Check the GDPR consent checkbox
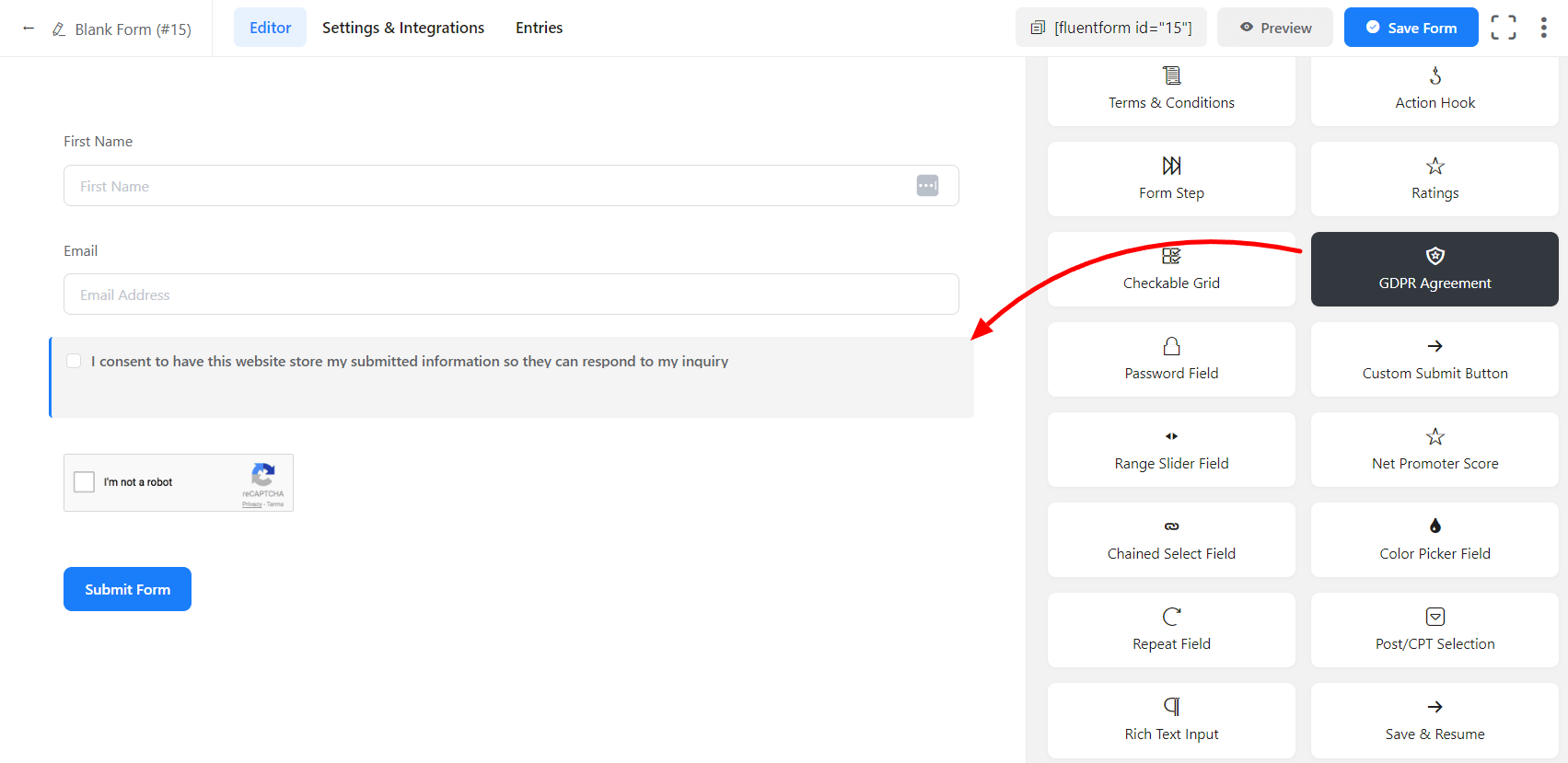The image size is (1568, 763). [74, 361]
